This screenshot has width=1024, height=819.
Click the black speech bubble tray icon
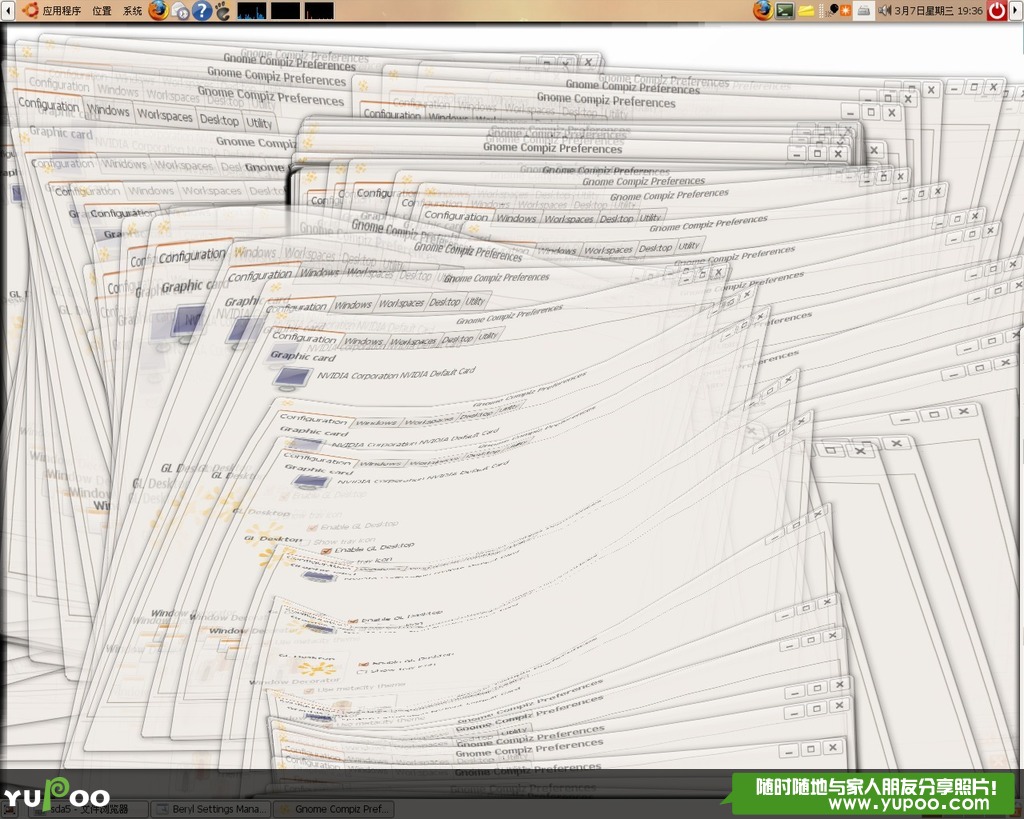pos(833,10)
